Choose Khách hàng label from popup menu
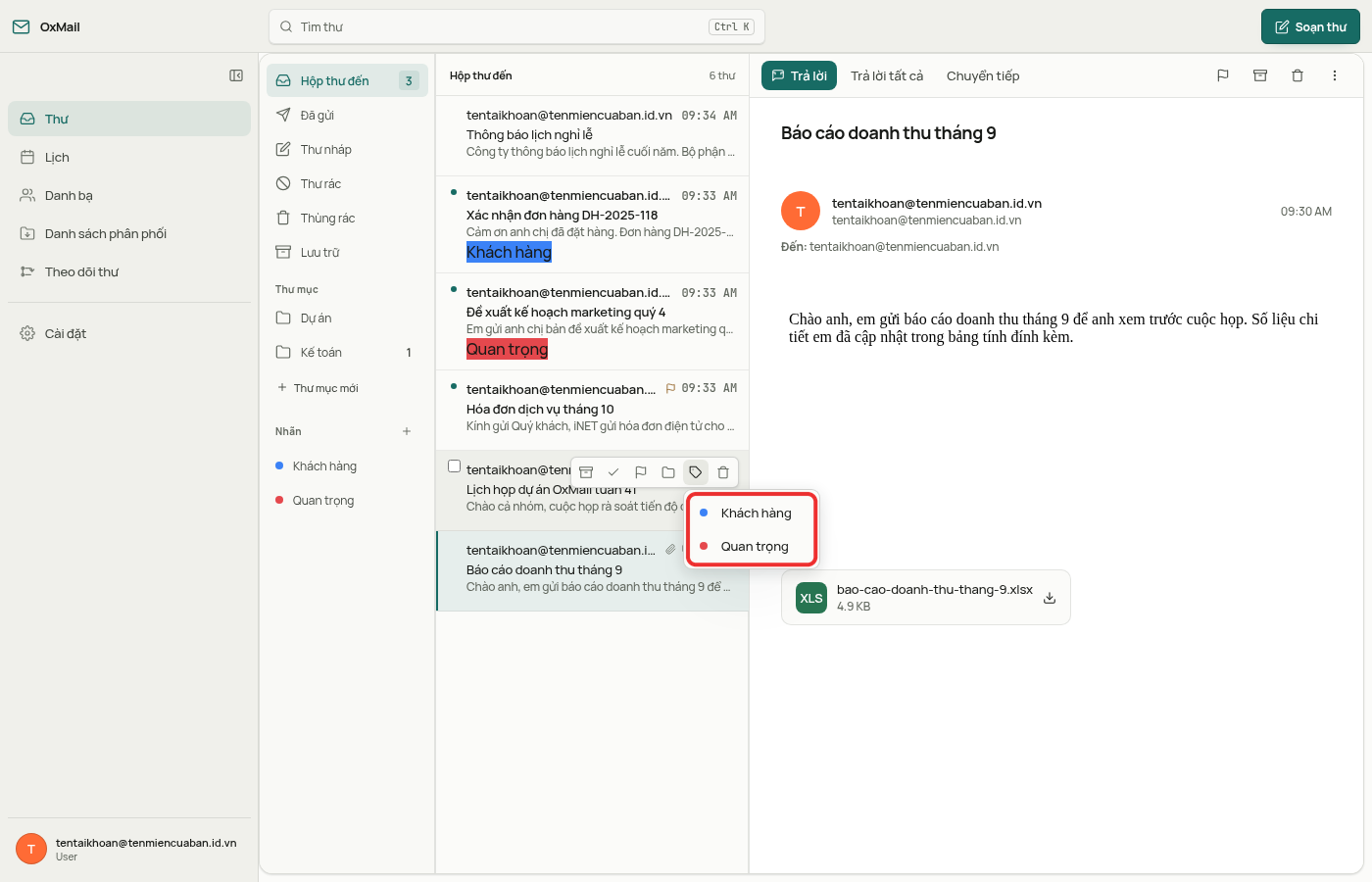 tap(753, 514)
